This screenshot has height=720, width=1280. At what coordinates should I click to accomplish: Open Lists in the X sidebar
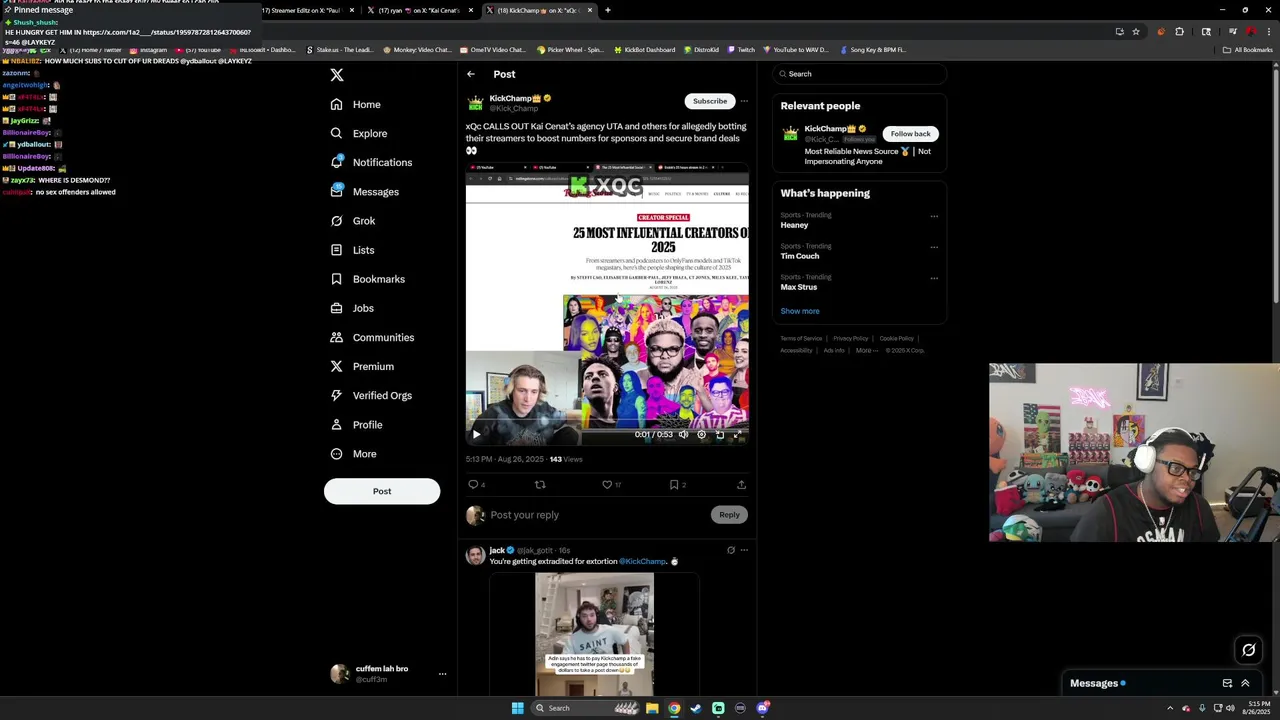pos(352,250)
